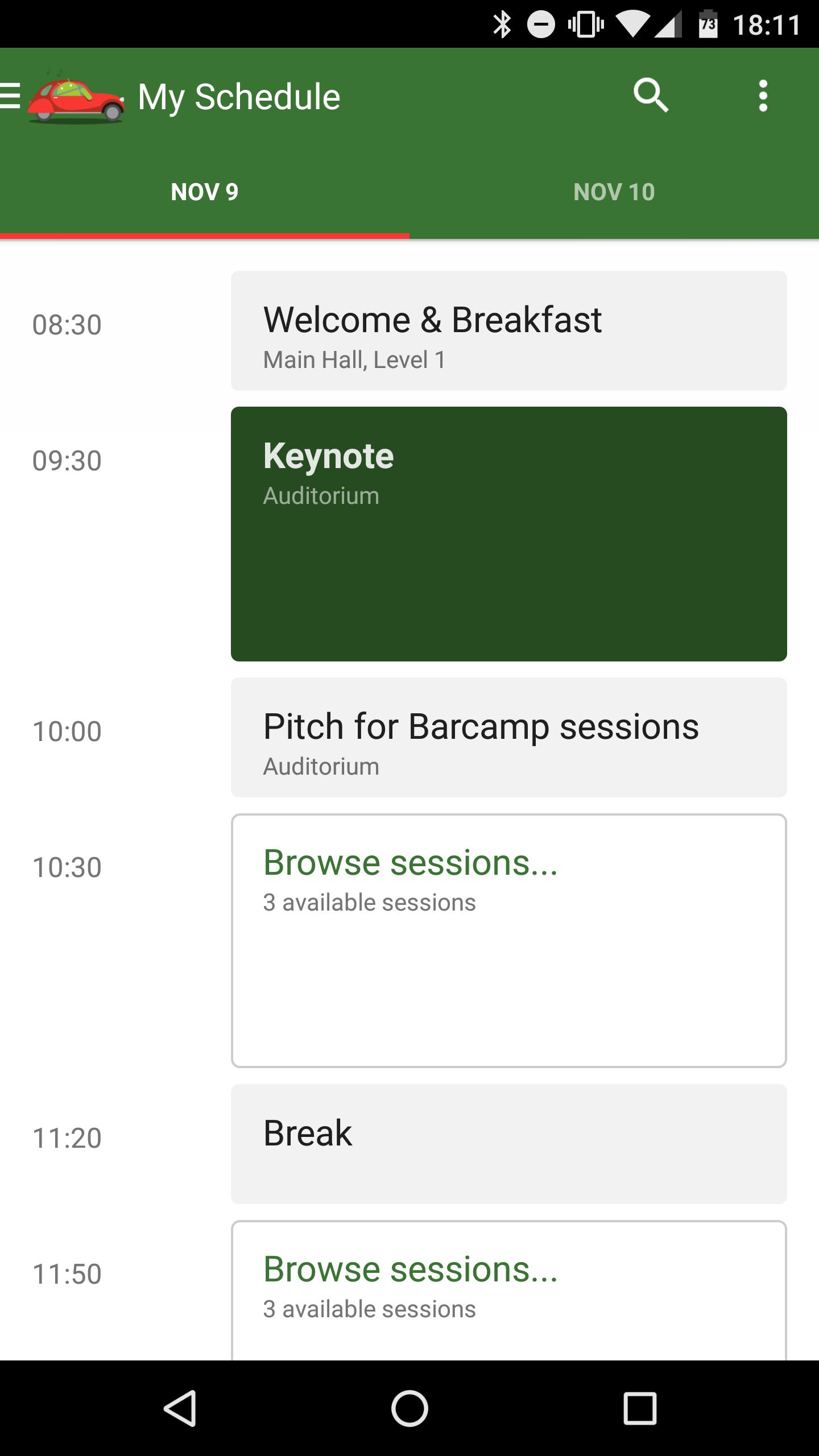Switch to the NOV 10 tab
Screen dimensions: 819x1456
pyautogui.click(x=614, y=192)
